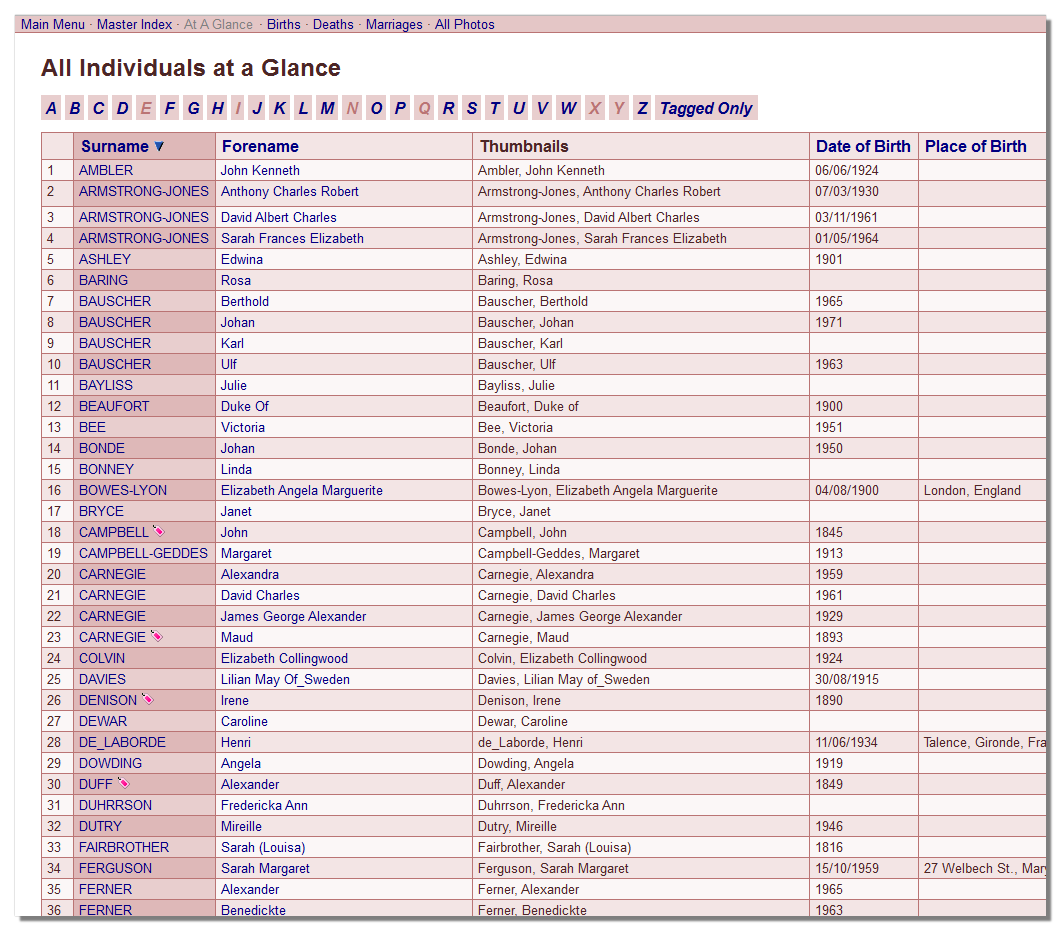Select birthplace "London, England"
The image size is (1061, 931).
(x=972, y=490)
